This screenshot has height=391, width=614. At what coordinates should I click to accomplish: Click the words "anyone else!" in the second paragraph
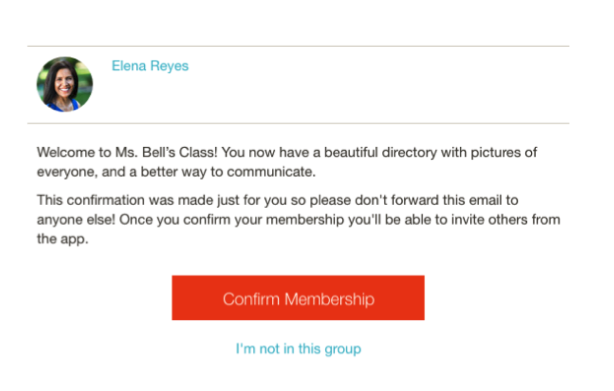pos(76,220)
